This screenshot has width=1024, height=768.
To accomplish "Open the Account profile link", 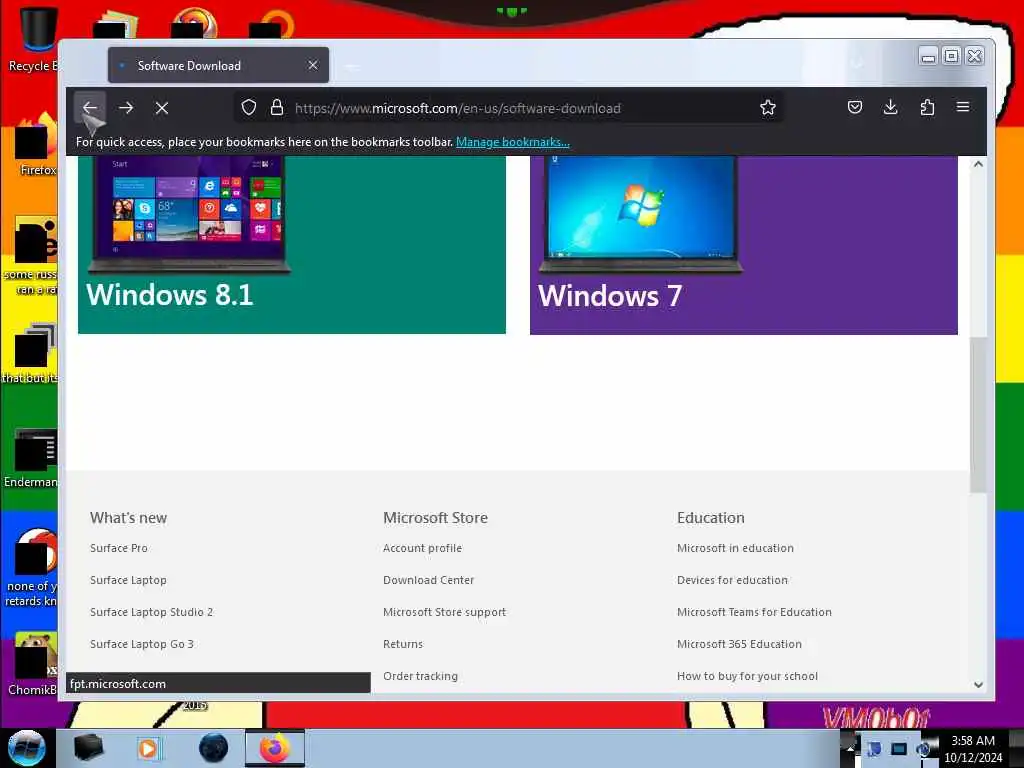I will click(x=423, y=548).
